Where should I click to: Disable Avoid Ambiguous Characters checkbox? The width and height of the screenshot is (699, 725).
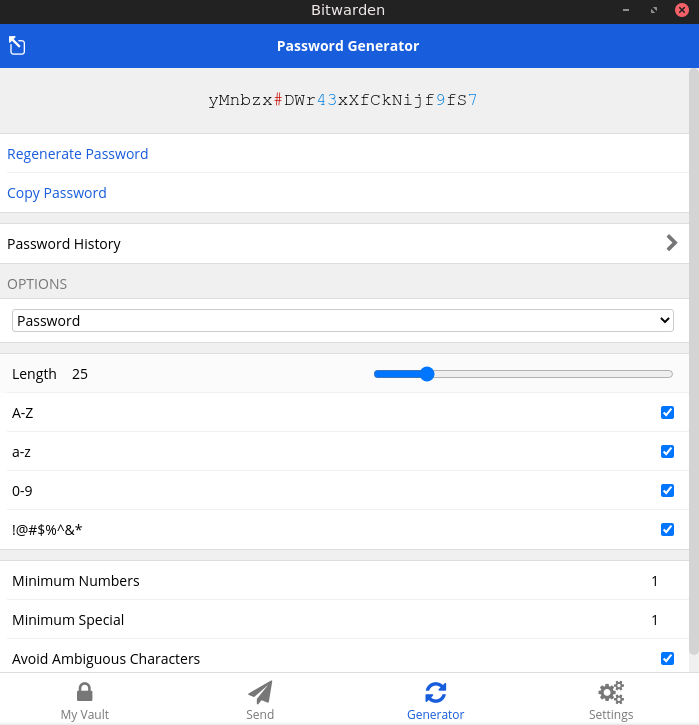coord(667,658)
